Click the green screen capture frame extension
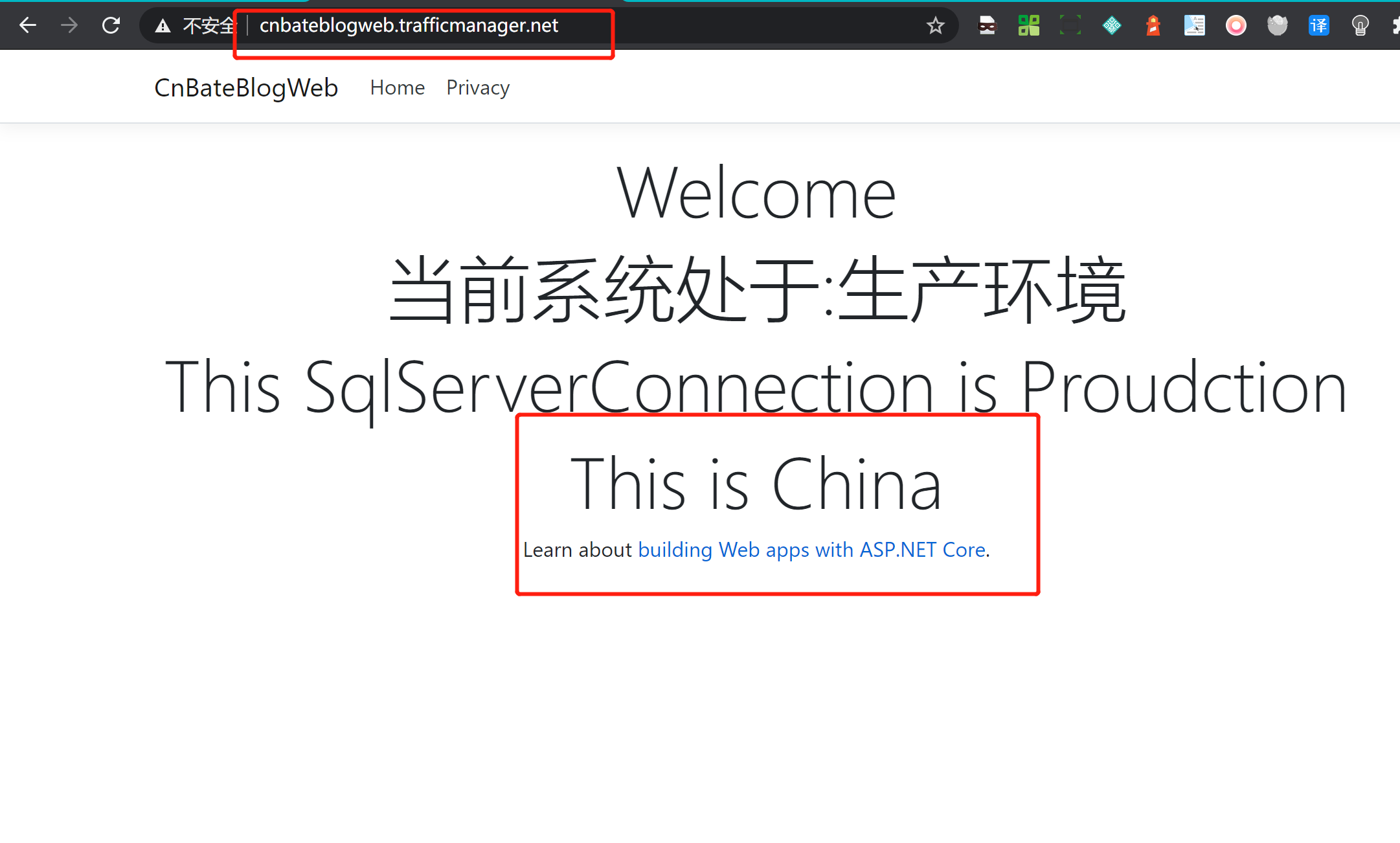This screenshot has width=1400, height=843. 1070,25
